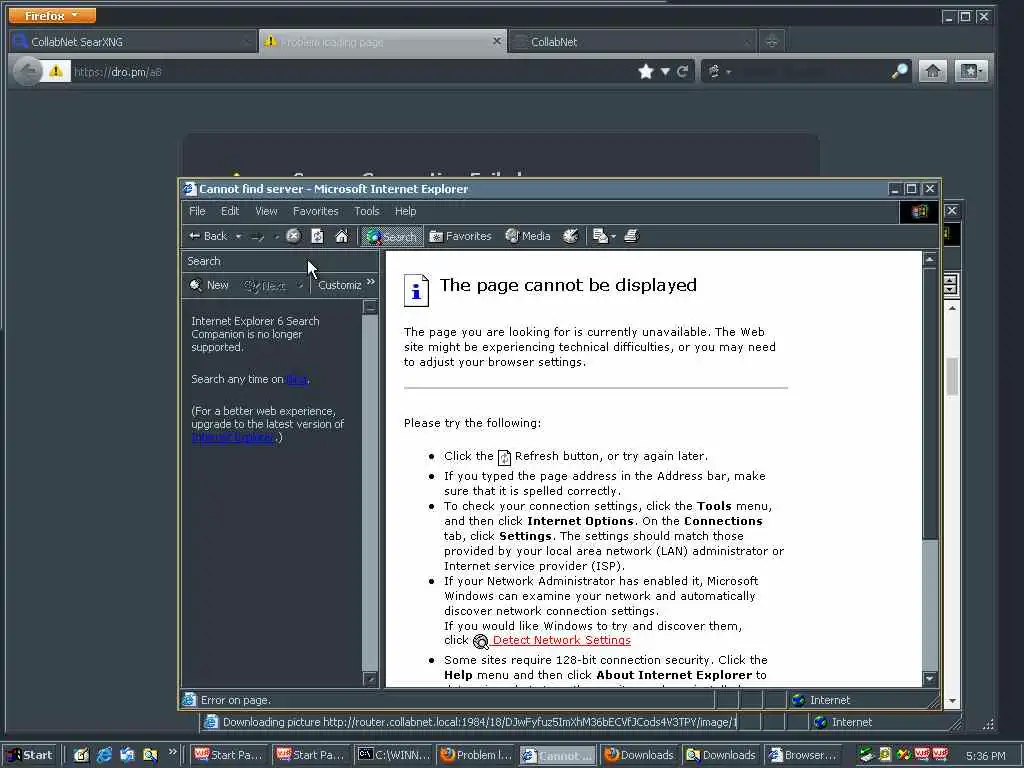Click the Detect Network Settings link

(562, 641)
